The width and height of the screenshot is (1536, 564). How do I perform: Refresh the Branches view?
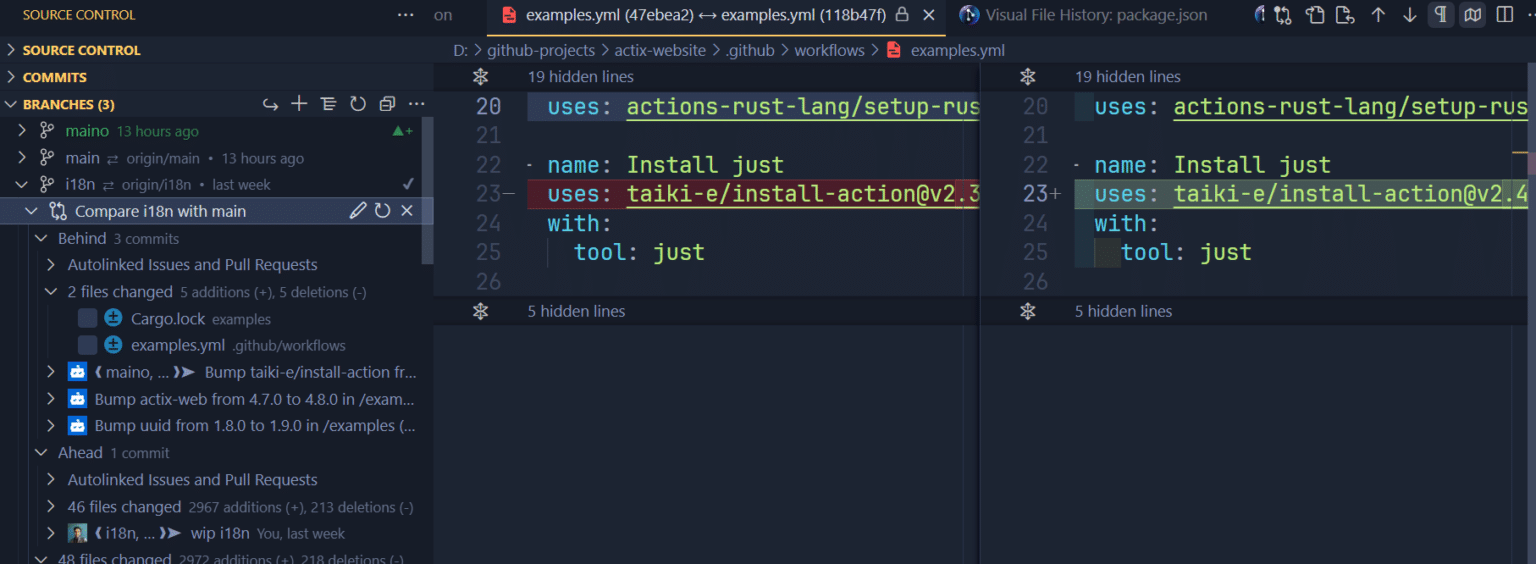pos(357,104)
